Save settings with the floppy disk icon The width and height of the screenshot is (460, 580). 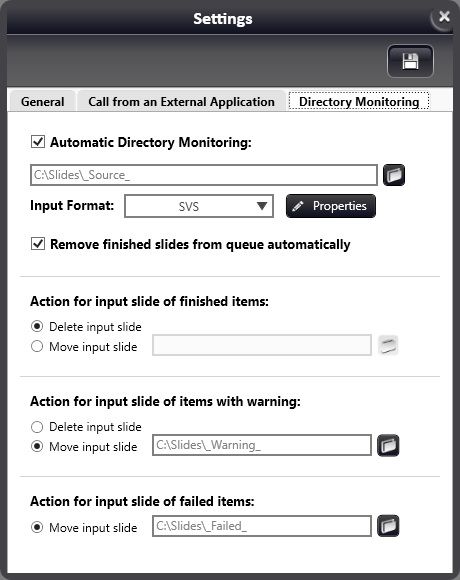(410, 61)
